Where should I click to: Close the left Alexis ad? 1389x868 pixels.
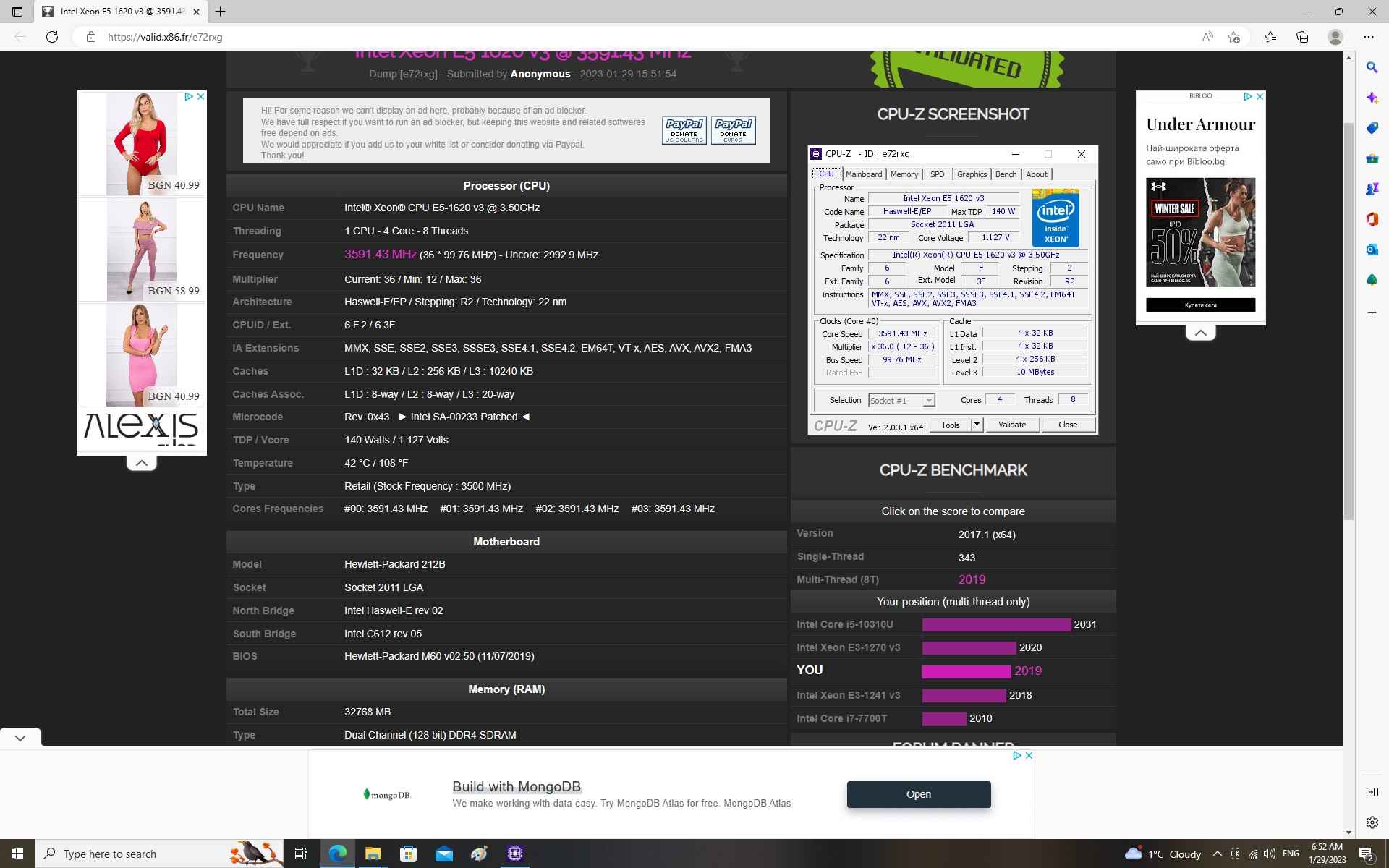[201, 96]
